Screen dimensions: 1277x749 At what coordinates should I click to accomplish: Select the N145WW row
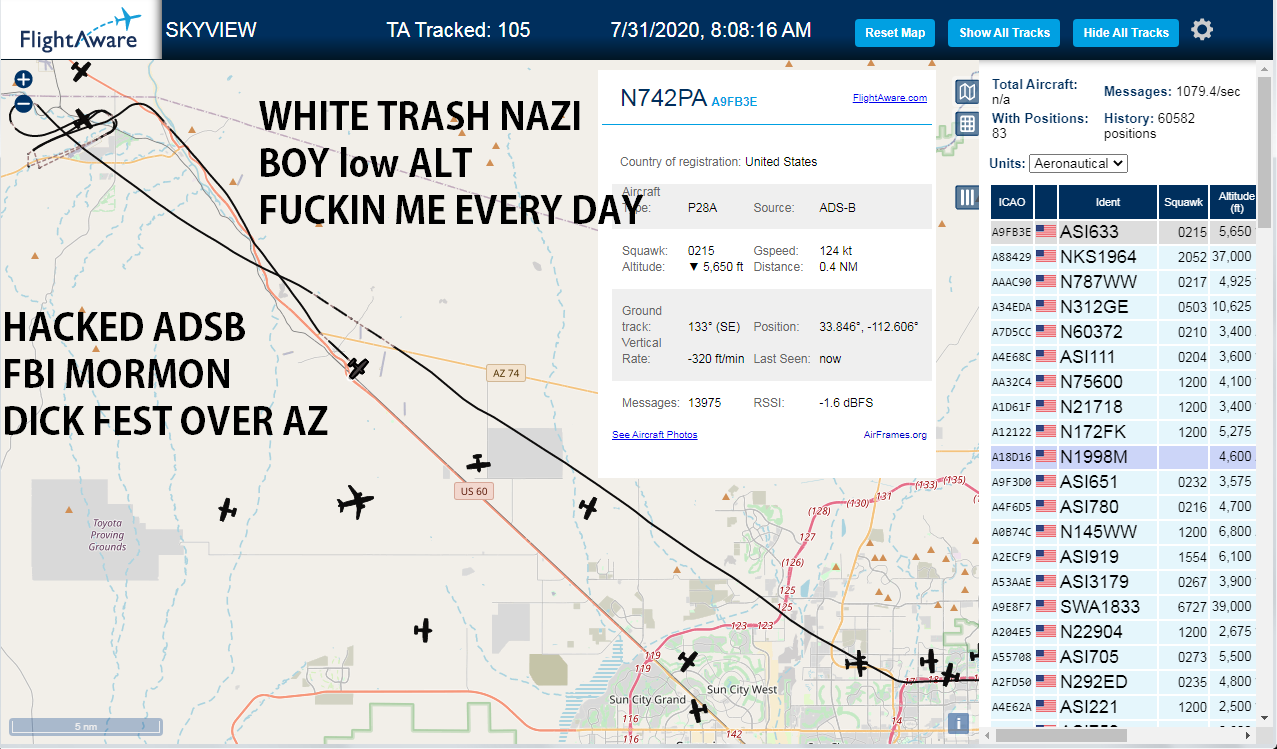[1123, 532]
